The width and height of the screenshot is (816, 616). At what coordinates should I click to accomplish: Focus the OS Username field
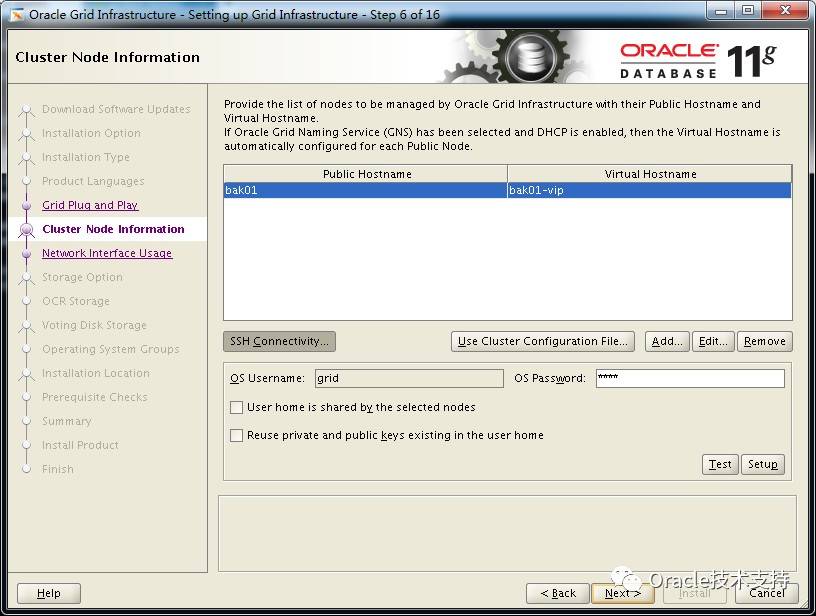[409, 378]
